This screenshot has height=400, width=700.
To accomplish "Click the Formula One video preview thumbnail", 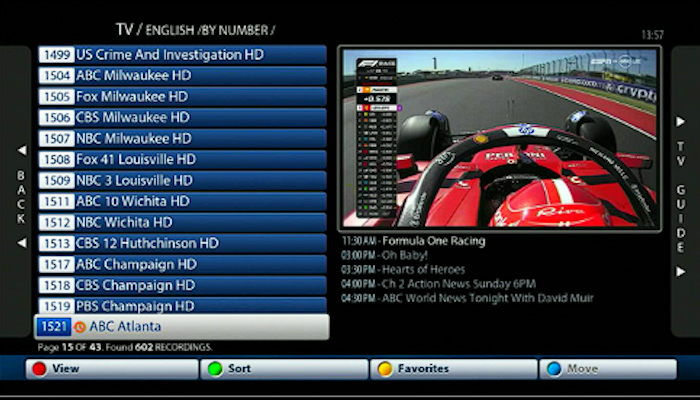I will click(x=499, y=137).
